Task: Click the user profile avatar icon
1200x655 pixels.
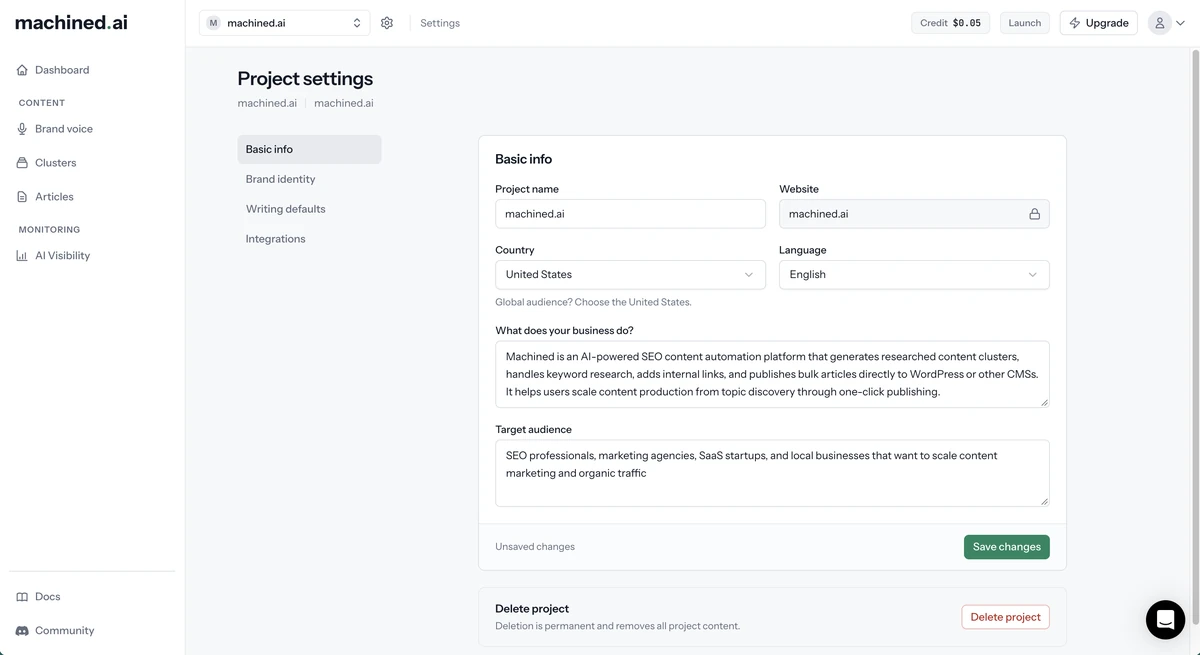Action: pos(1159,23)
